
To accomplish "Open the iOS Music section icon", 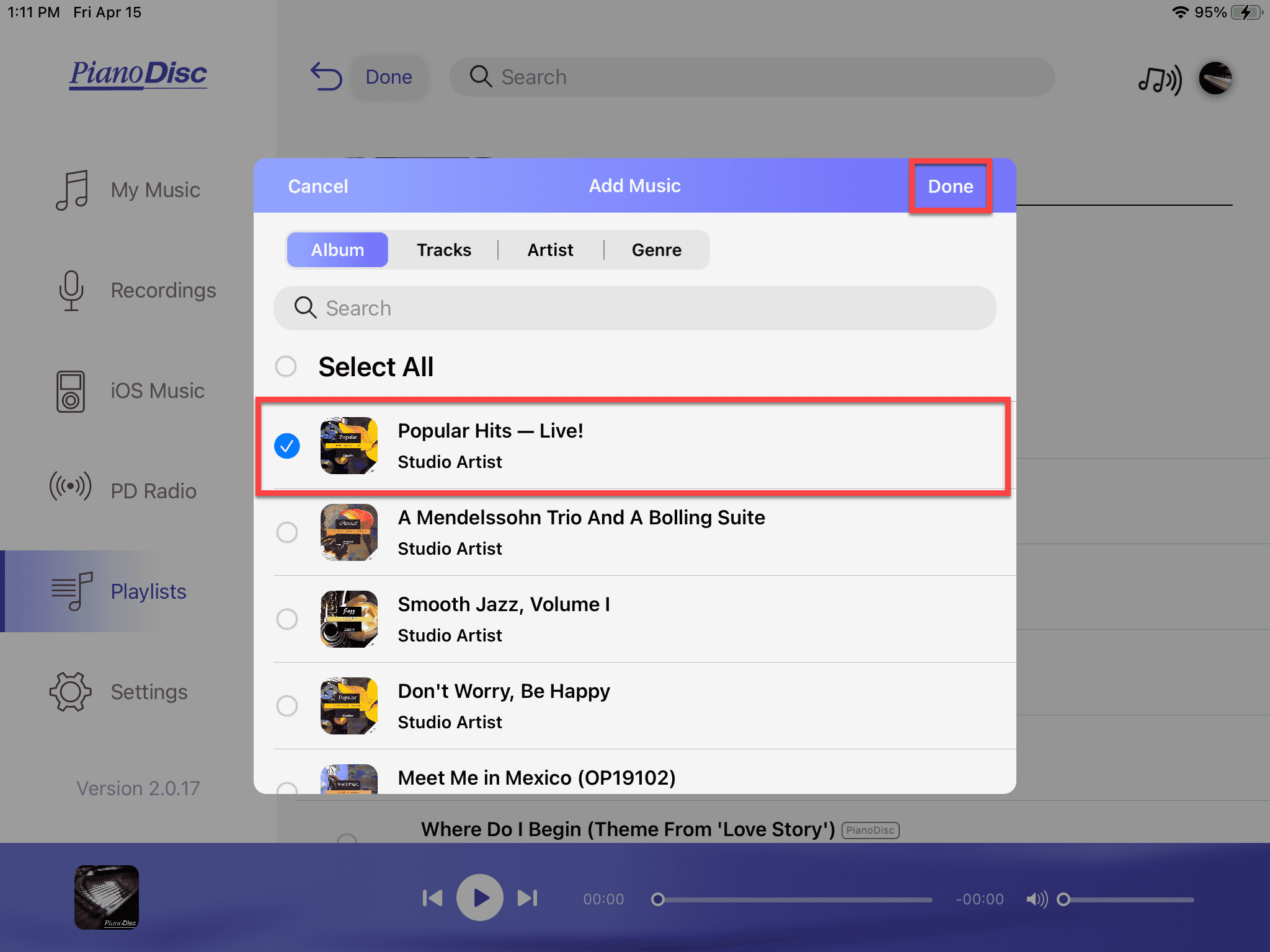I will (71, 391).
